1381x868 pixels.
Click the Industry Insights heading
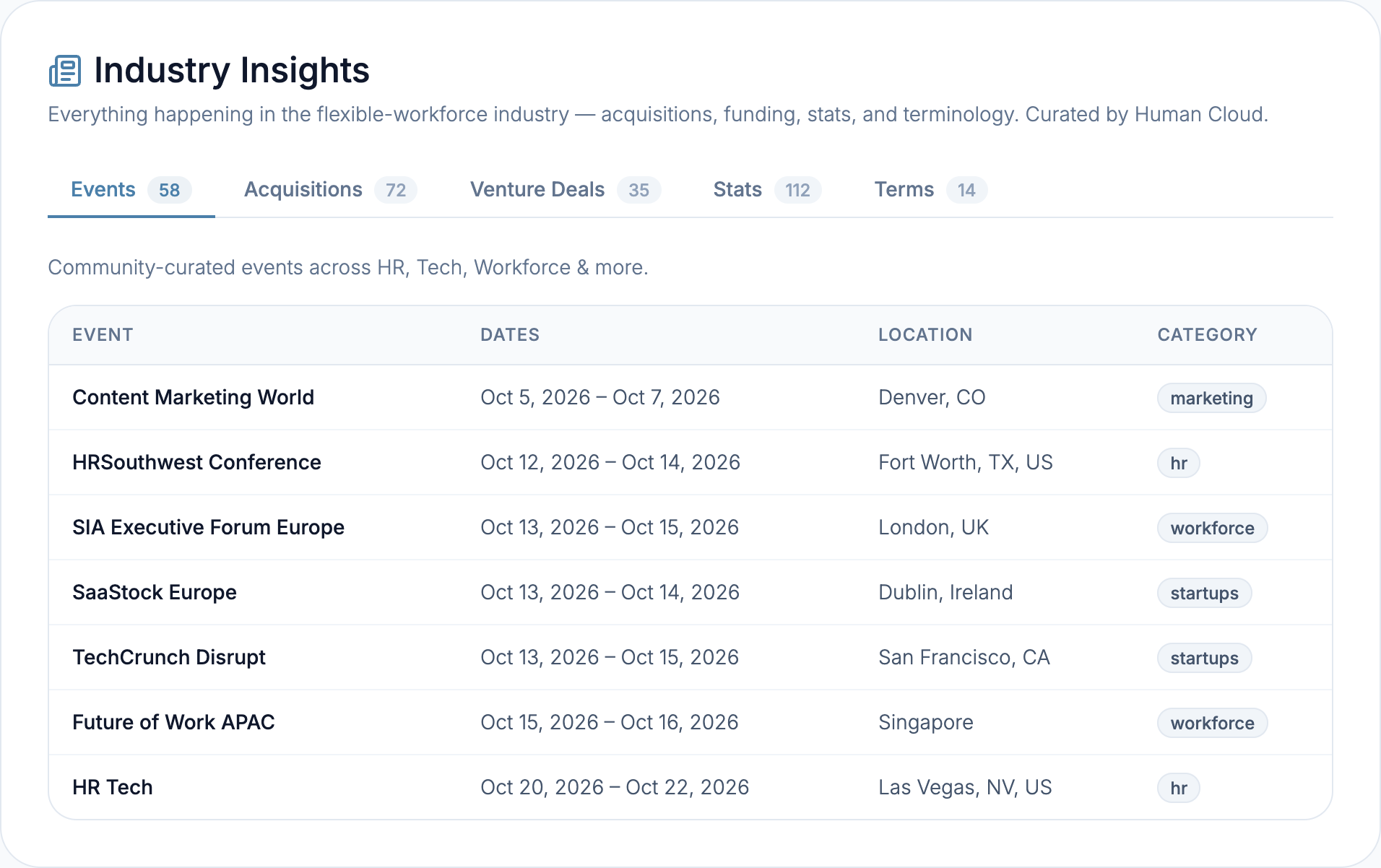tap(232, 70)
